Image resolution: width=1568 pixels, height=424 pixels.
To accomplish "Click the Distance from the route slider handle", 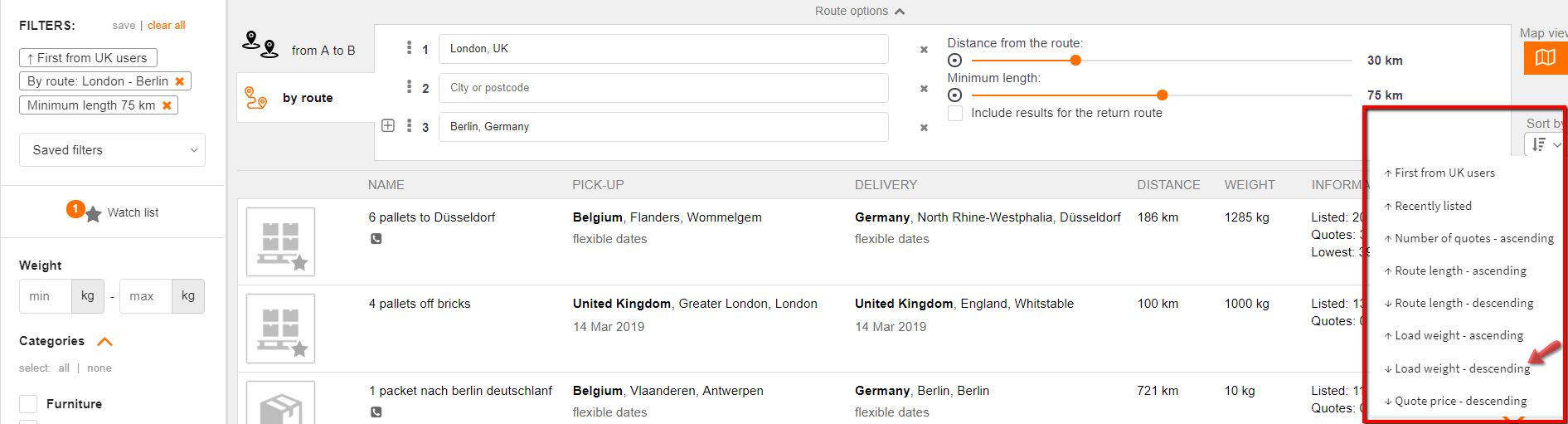I will [1075, 61].
